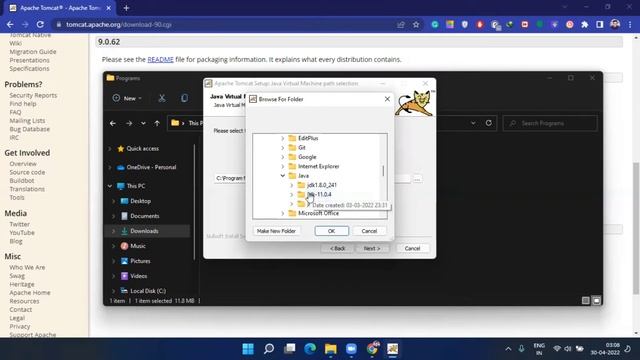Click Cancel in Tomcat Setup wizard

pos(412,248)
